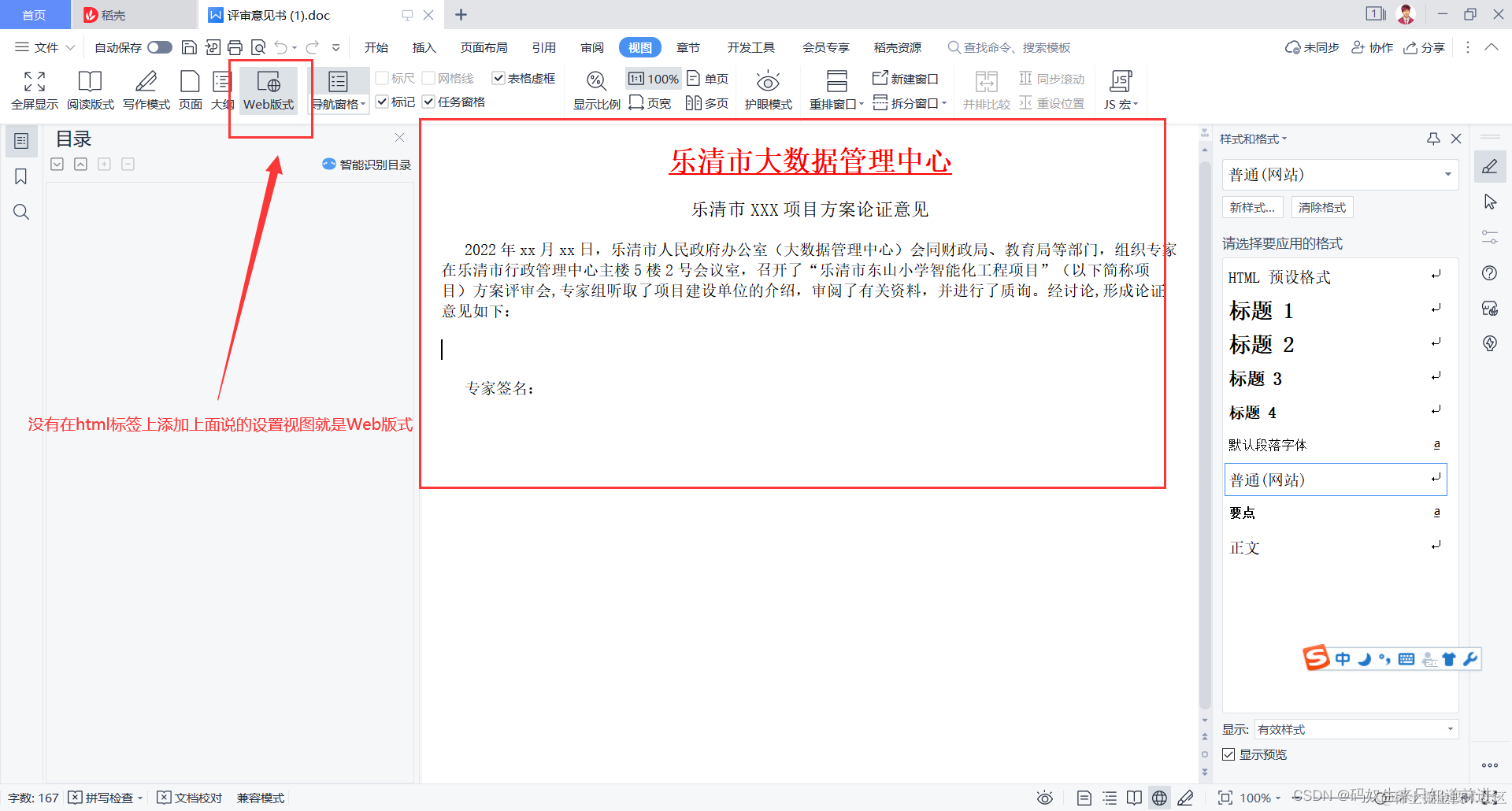This screenshot has width=1512, height=811.
Task: Activate writing mode
Action: (146, 90)
